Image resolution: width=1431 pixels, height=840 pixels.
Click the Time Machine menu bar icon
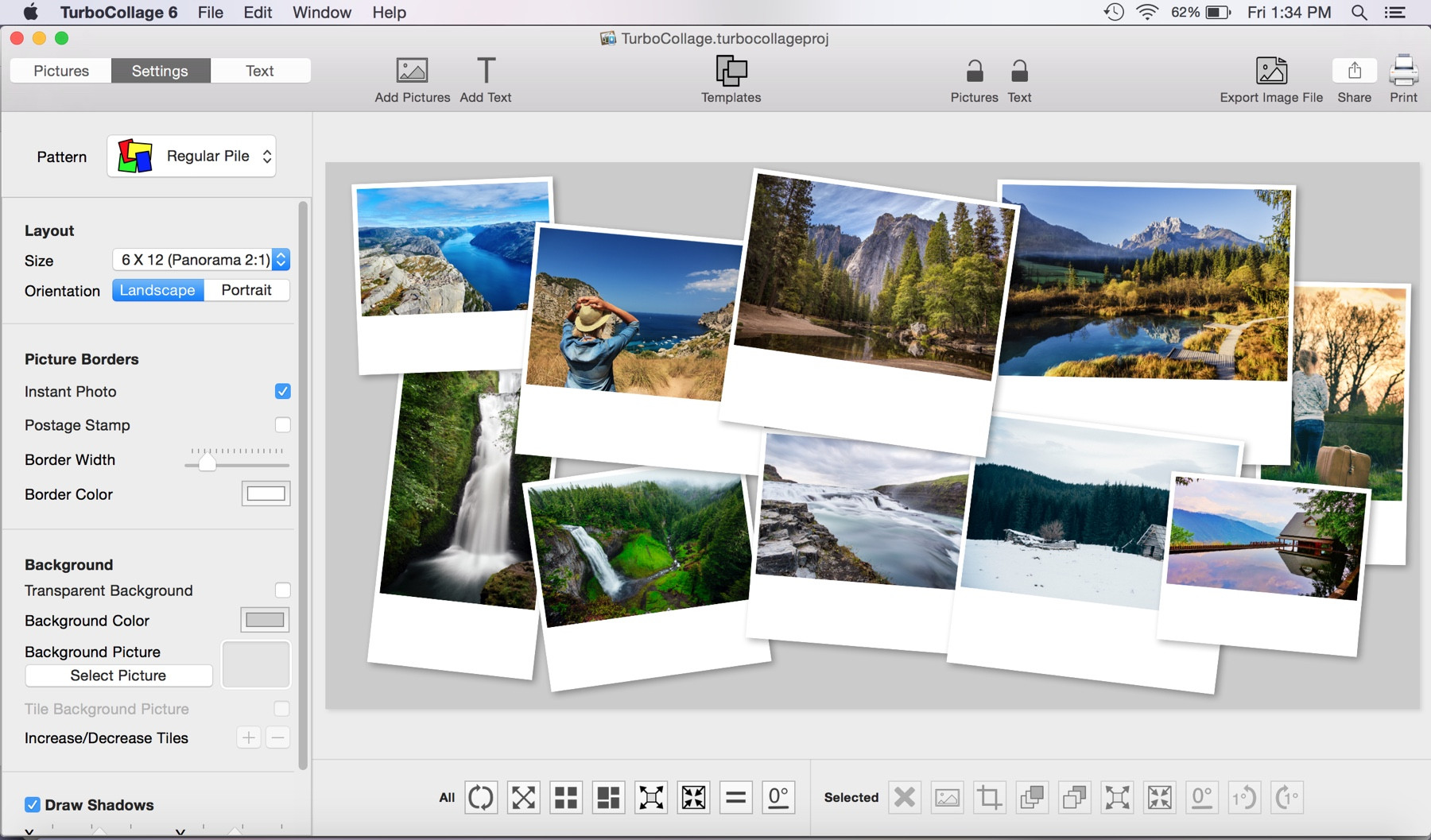(x=1114, y=12)
